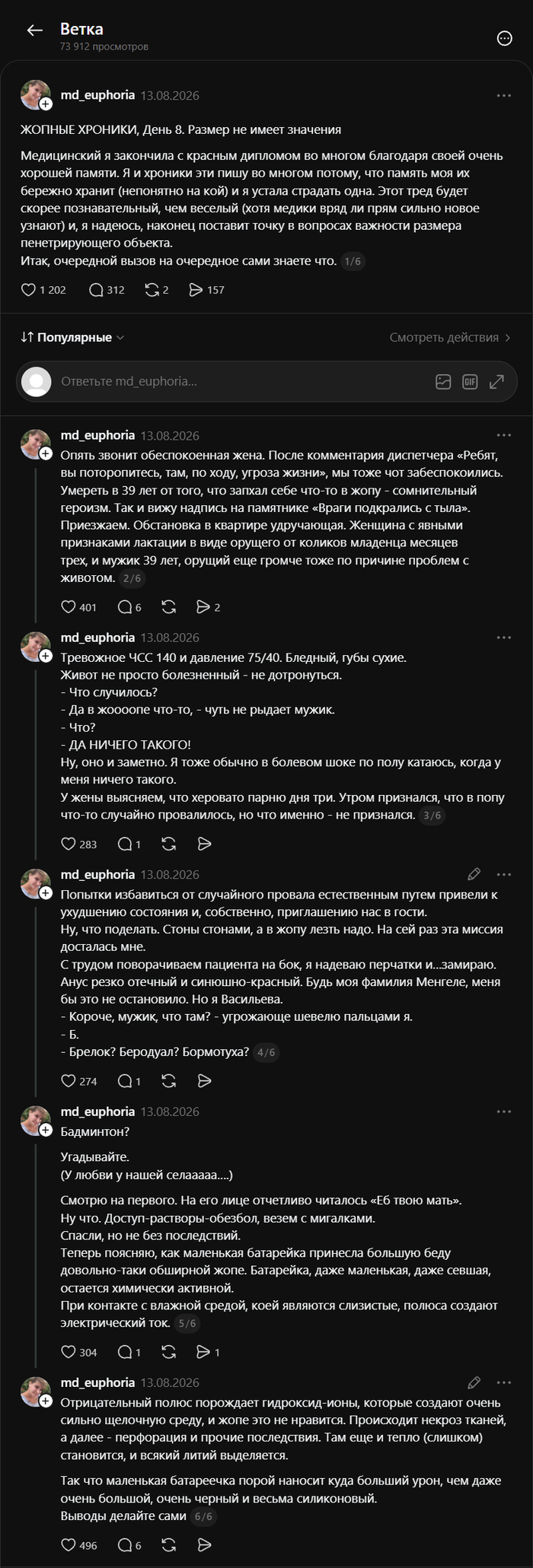533x1568 pixels.
Task: Share the main post showing 157 shares
Action: point(206,290)
